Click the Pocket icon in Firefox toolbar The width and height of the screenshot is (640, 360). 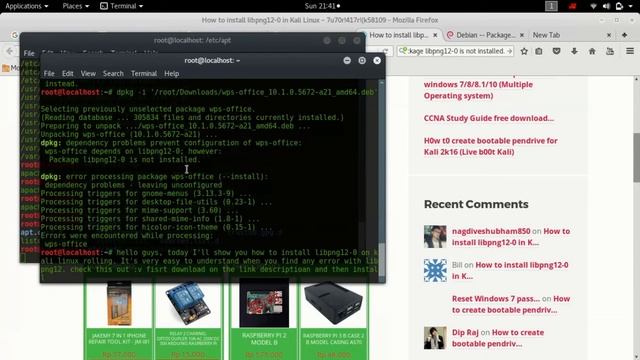click(x=556, y=51)
